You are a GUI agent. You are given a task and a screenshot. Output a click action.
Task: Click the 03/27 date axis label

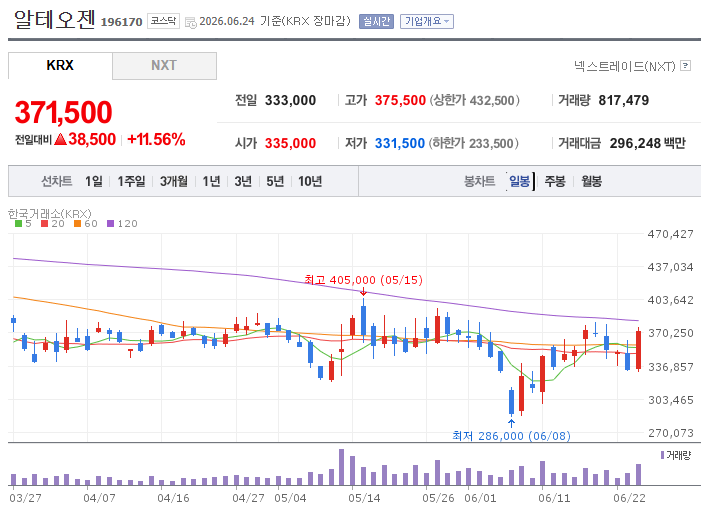click(x=25, y=498)
